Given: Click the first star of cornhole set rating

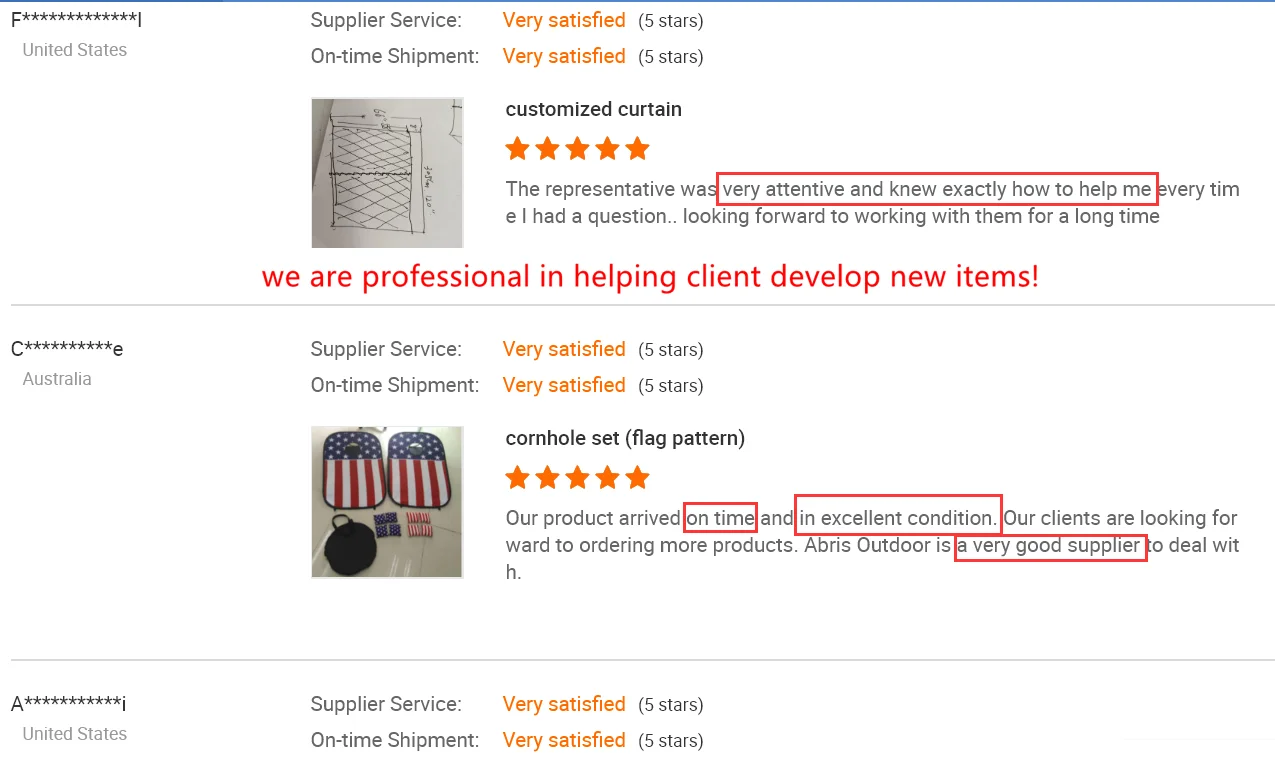Looking at the screenshot, I should pyautogui.click(x=517, y=478).
